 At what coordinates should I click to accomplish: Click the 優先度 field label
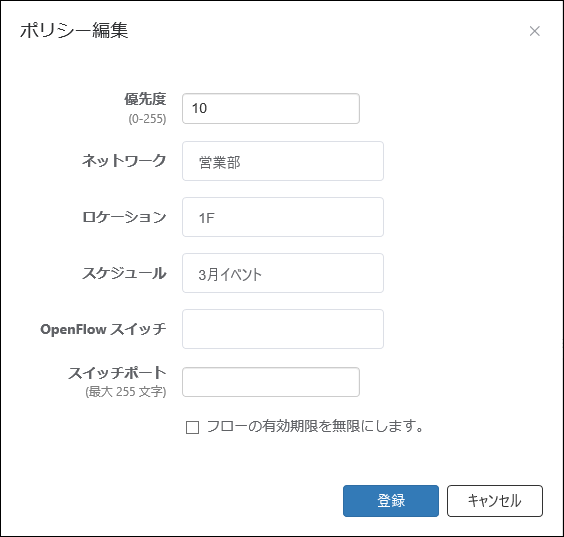145,99
